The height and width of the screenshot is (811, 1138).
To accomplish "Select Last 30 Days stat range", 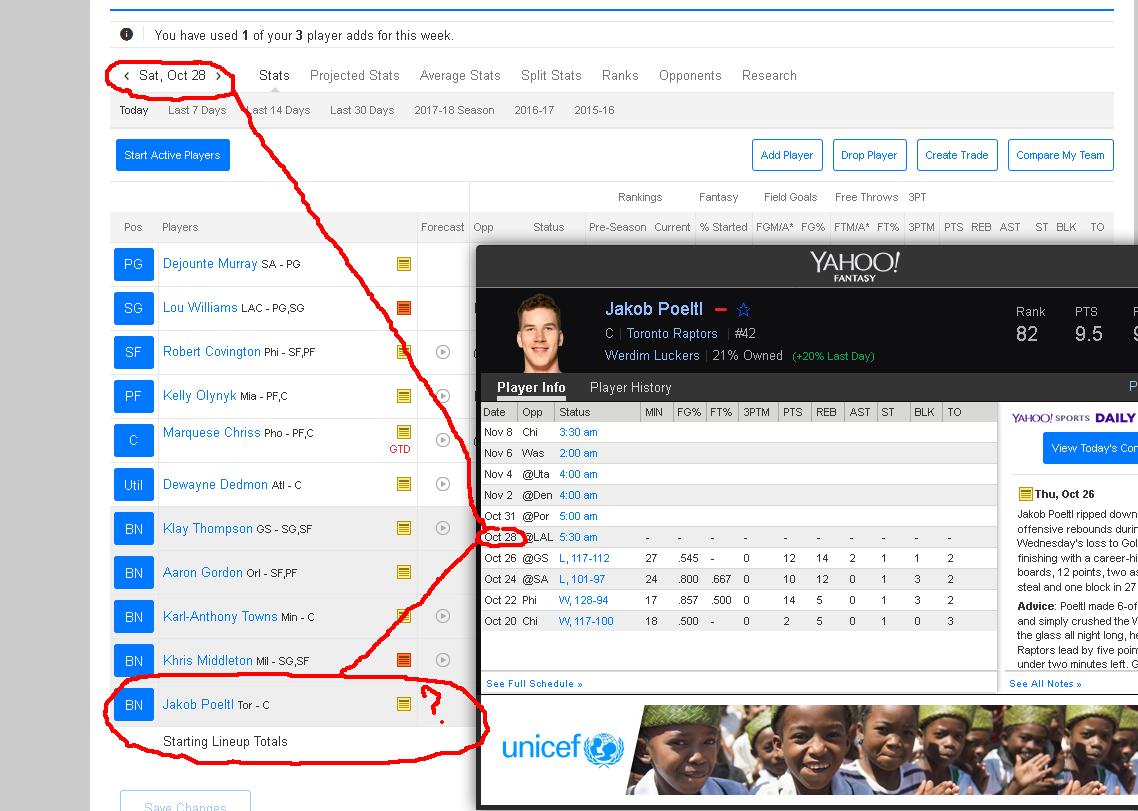I will (362, 110).
